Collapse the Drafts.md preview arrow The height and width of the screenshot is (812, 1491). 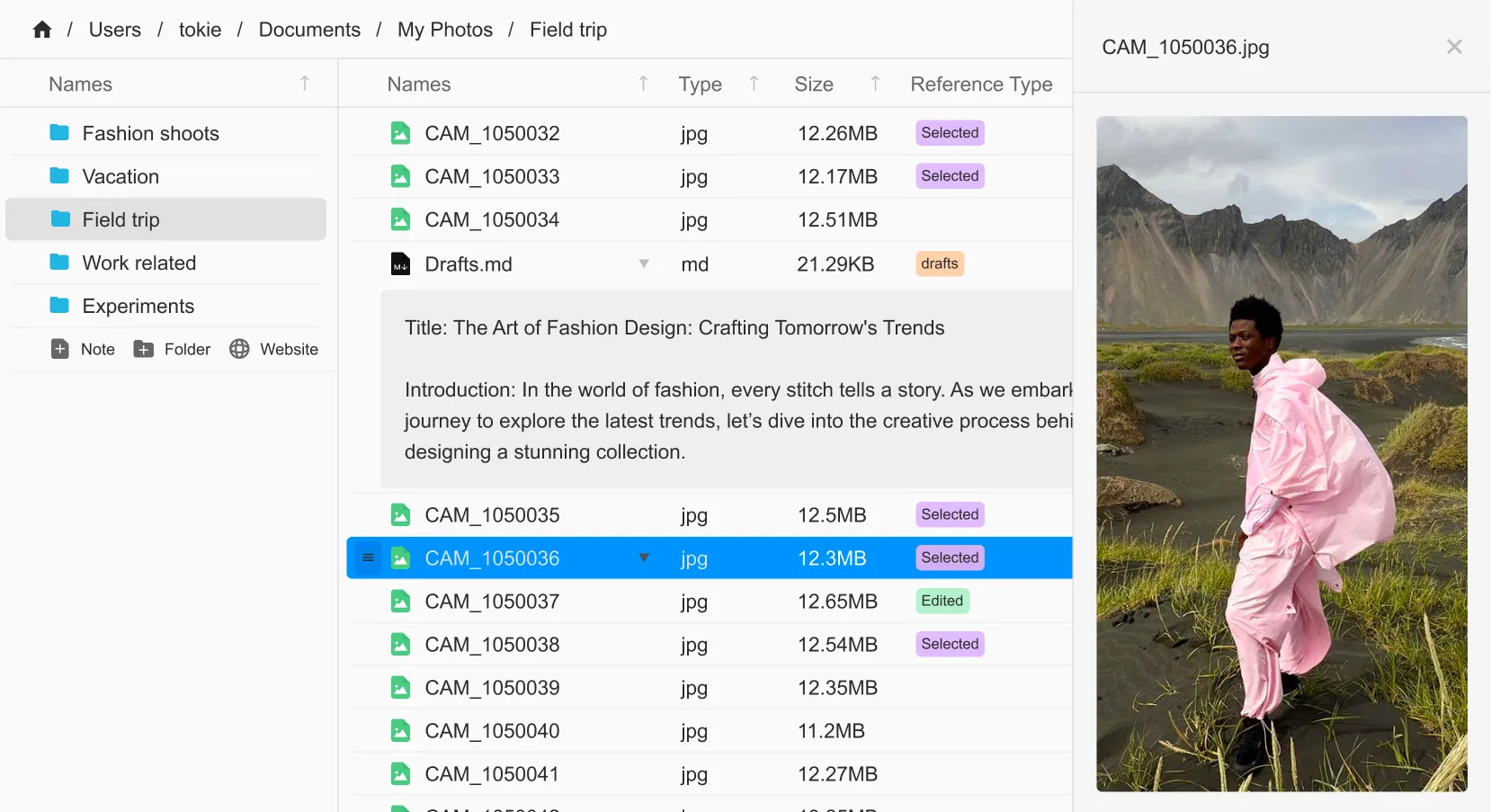click(644, 263)
